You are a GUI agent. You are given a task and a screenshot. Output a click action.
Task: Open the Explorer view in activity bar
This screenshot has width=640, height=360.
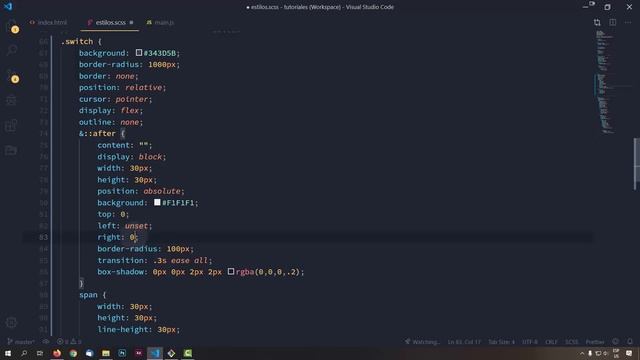pos(12,26)
